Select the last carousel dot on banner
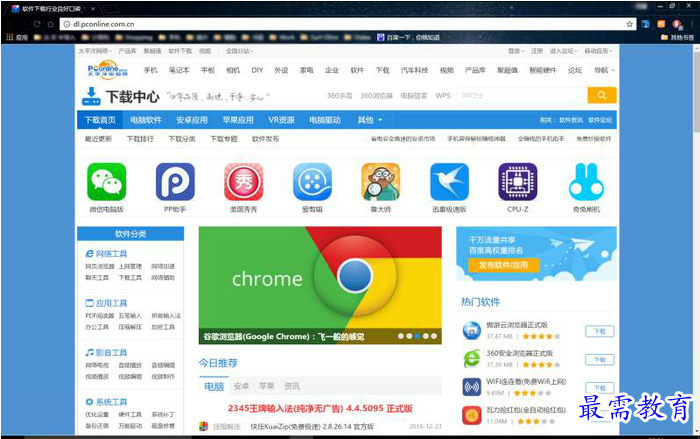This screenshot has height=439, width=700. tap(433, 336)
